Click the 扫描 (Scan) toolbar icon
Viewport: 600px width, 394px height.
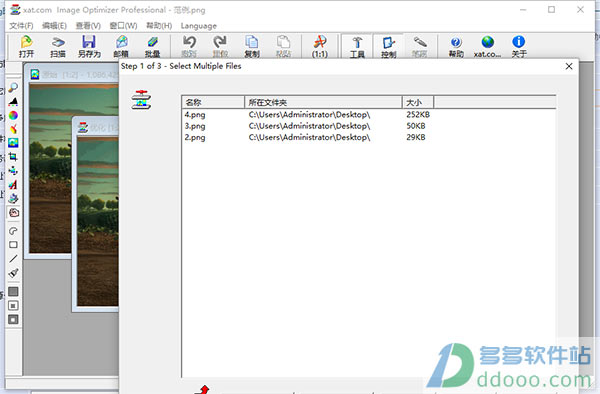[x=58, y=46]
